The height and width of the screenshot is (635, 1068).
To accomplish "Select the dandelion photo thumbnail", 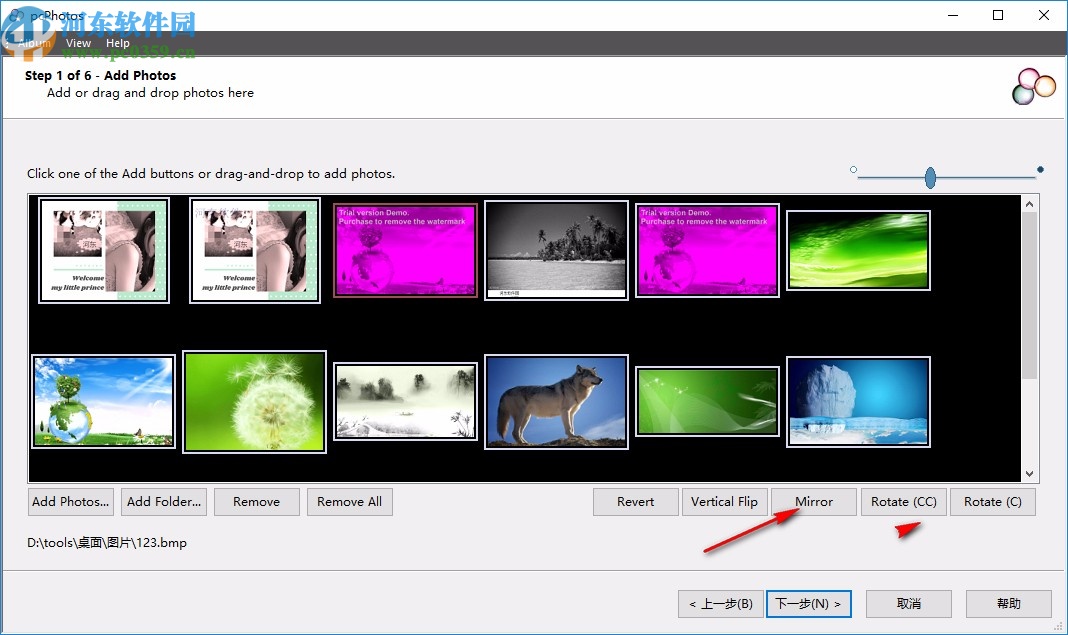I will (255, 402).
